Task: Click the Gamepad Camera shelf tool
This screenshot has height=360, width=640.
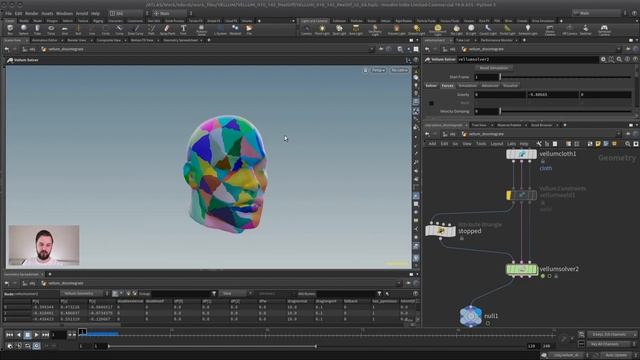Action: tap(604, 30)
